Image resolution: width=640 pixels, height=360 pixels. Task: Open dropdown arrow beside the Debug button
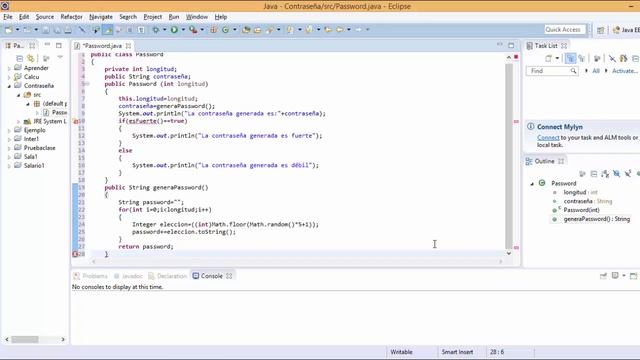[164, 30]
